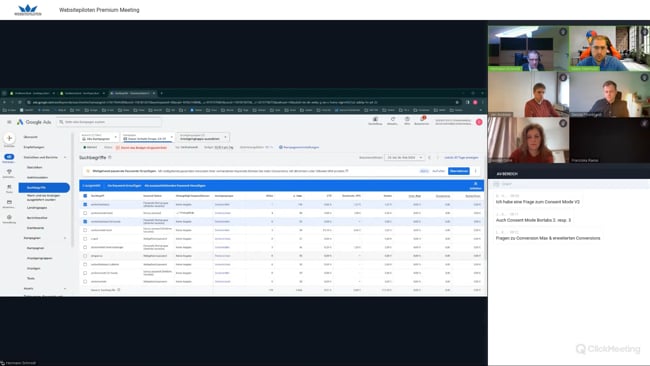Open the Google Ads hamburger menu

9,122
